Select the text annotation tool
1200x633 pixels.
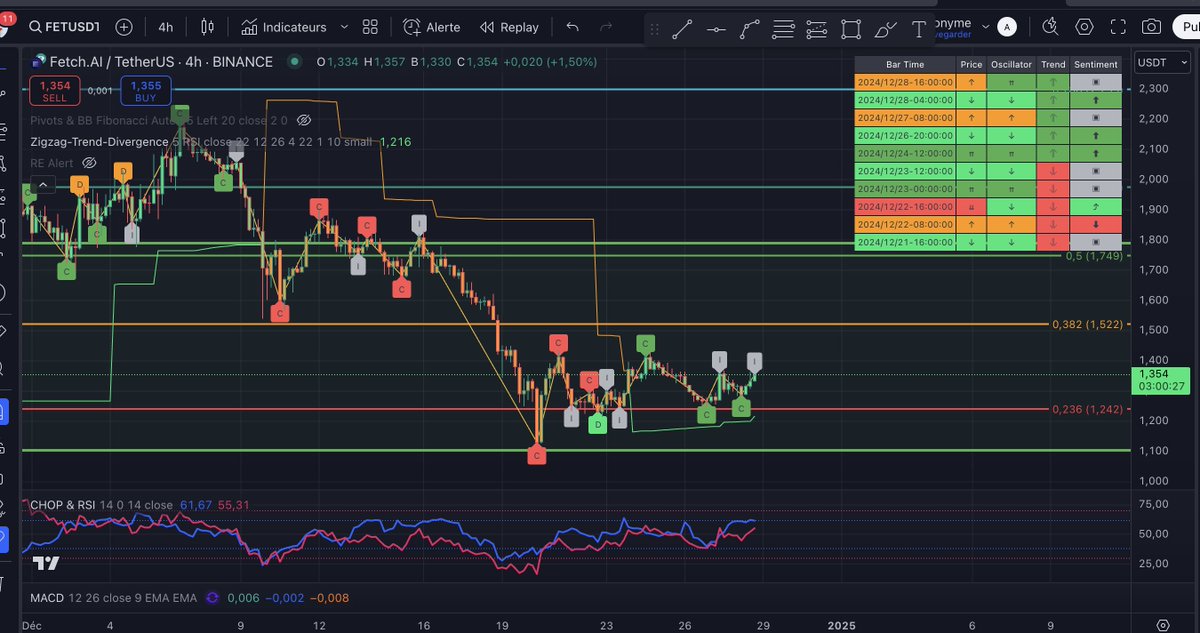click(x=918, y=29)
